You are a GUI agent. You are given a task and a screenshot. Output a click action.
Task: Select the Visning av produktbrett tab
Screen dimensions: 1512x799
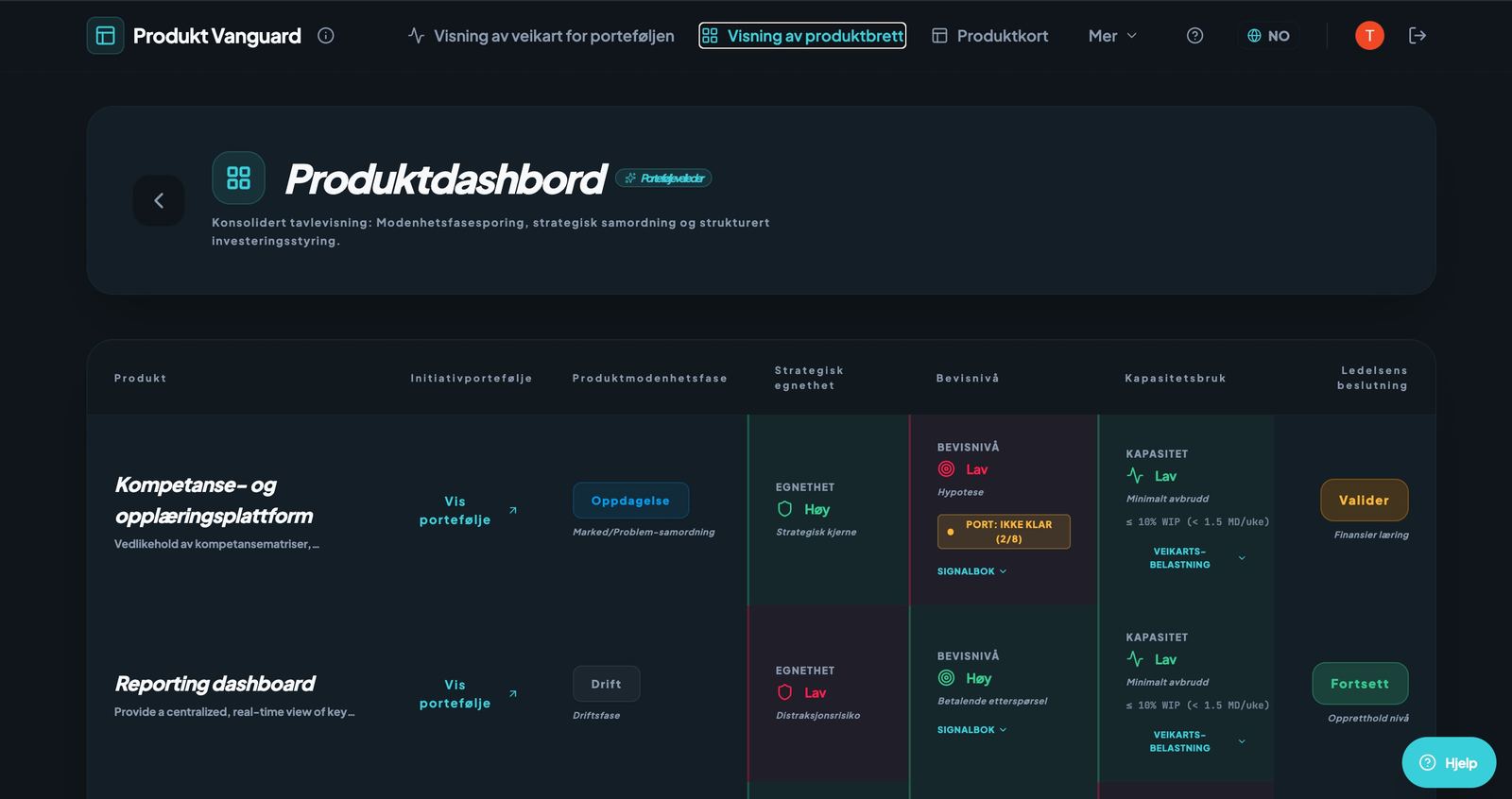pos(802,36)
